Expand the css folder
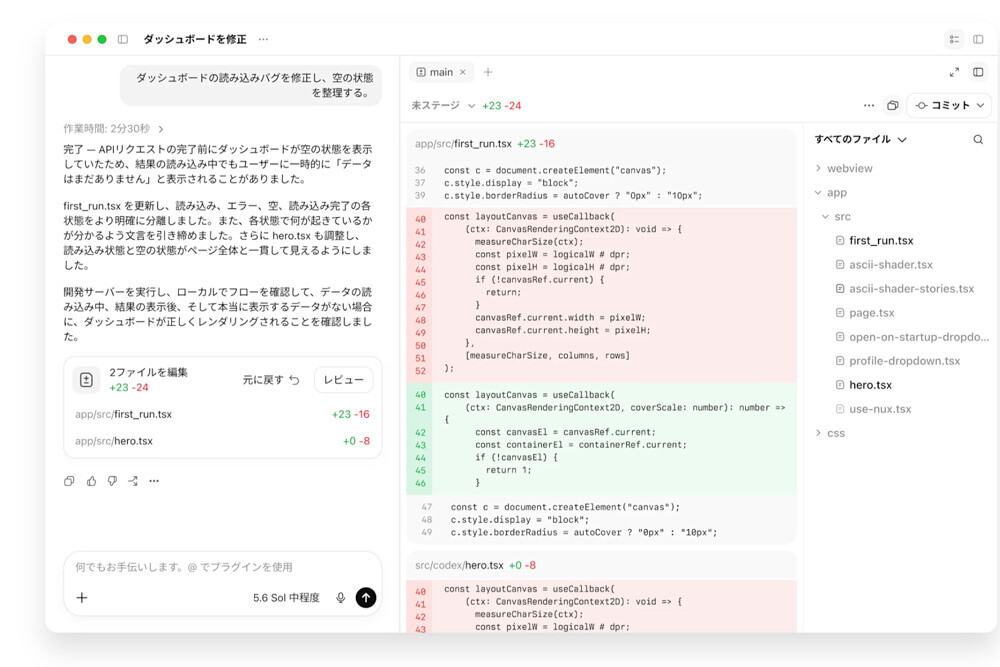Viewport: 1000px width, 667px height. (x=830, y=433)
